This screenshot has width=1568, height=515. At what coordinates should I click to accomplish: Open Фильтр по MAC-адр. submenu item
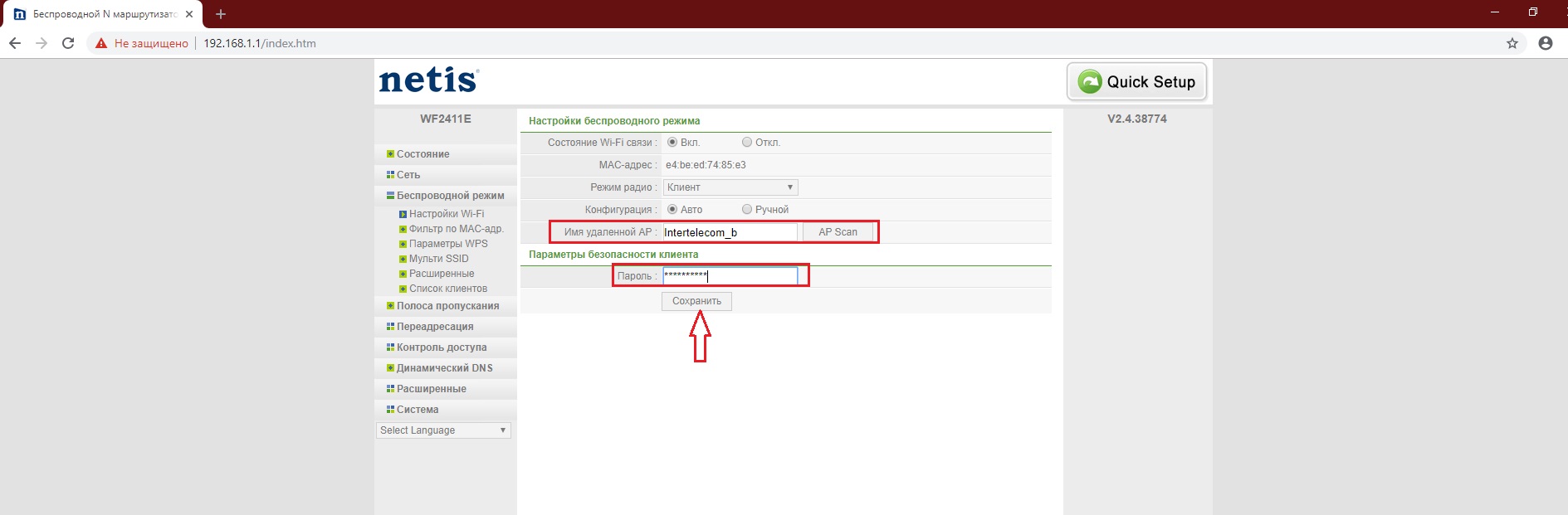coord(457,229)
